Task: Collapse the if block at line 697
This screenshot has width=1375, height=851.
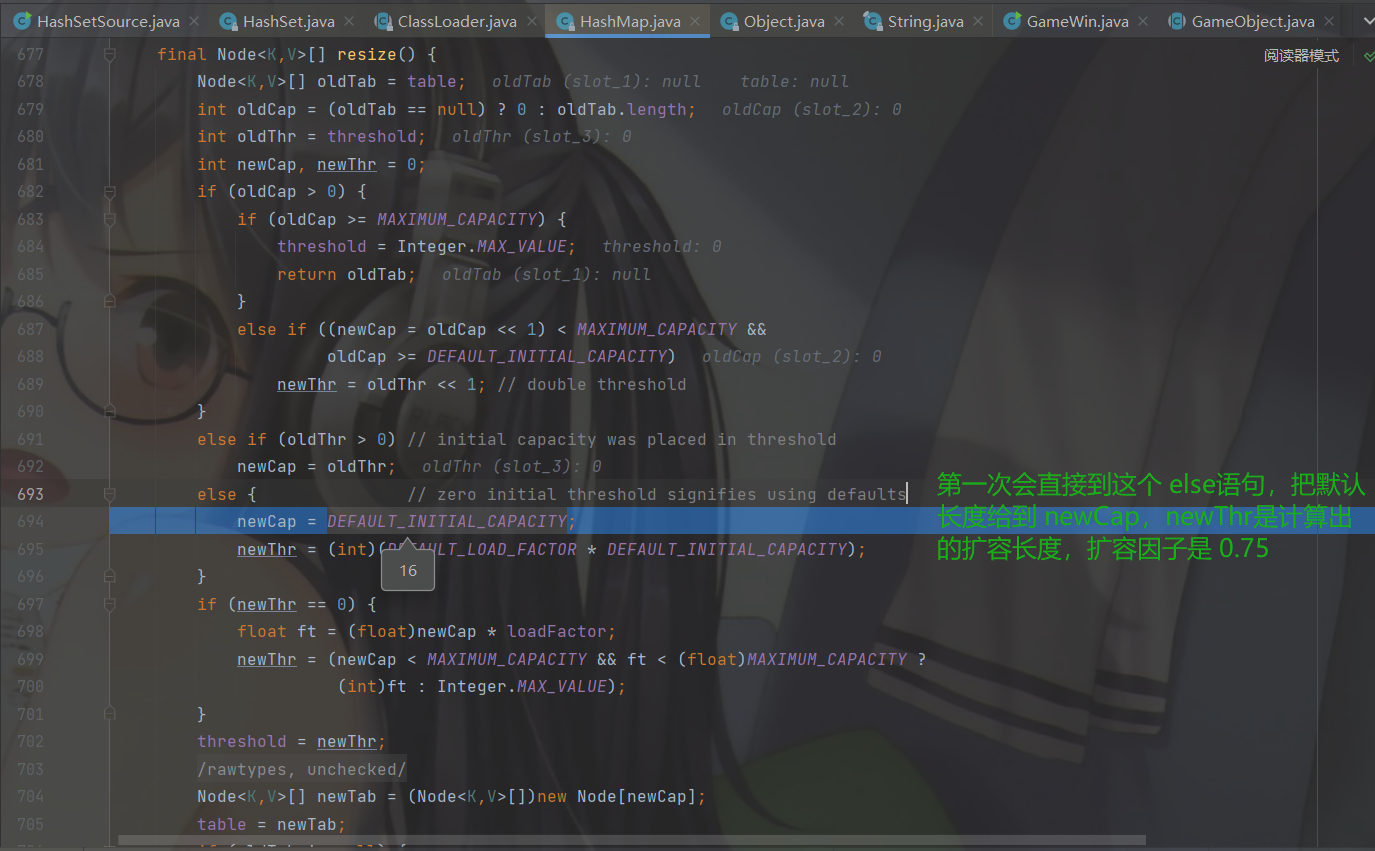Action: 110,604
